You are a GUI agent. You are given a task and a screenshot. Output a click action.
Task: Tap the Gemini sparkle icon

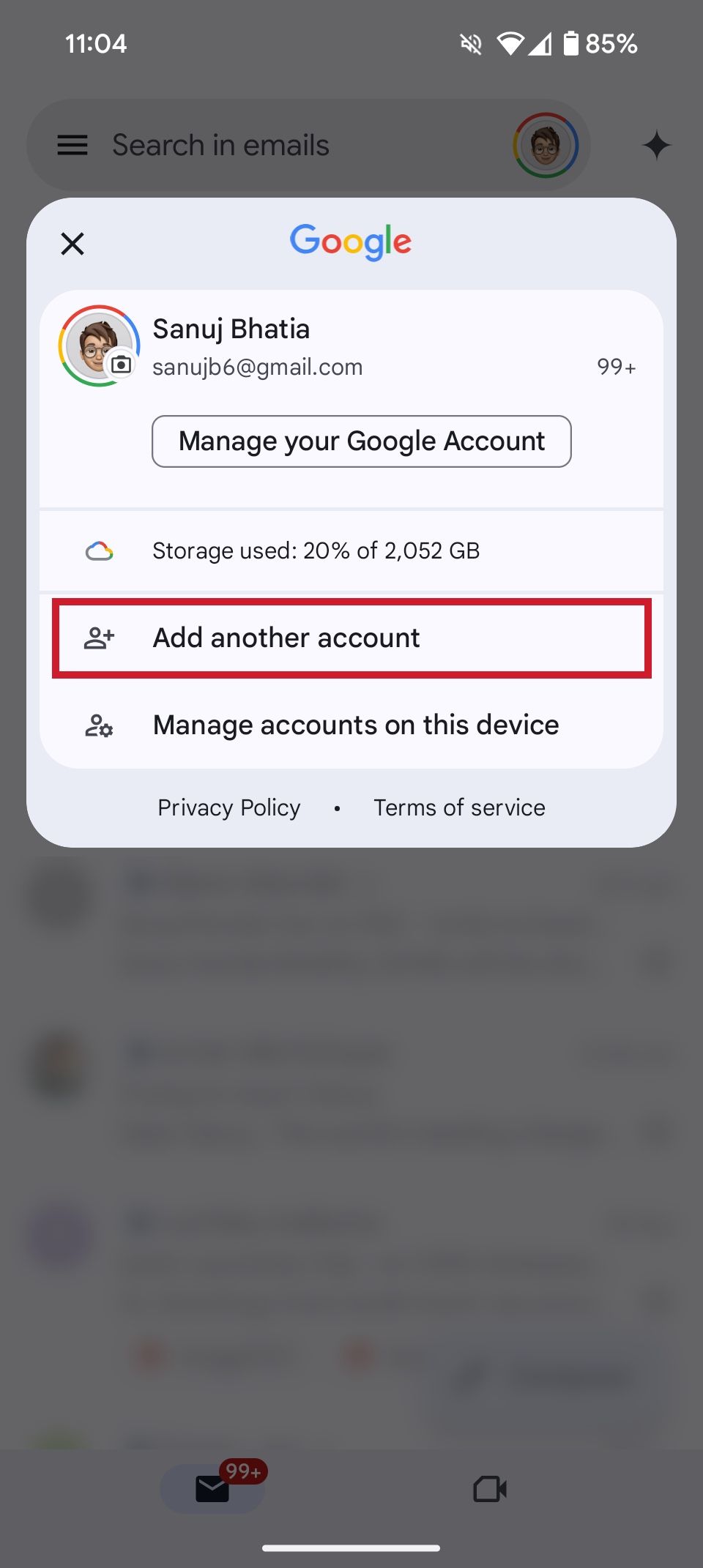click(x=657, y=145)
